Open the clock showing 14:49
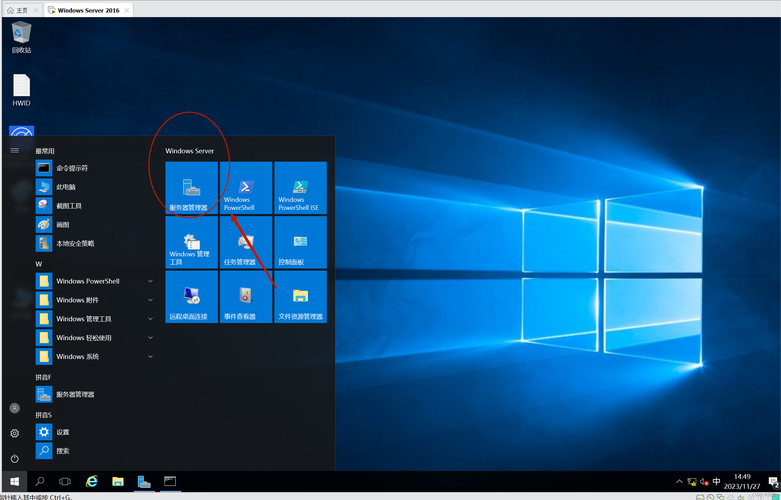Image resolution: width=781 pixels, height=500 pixels. click(742, 482)
